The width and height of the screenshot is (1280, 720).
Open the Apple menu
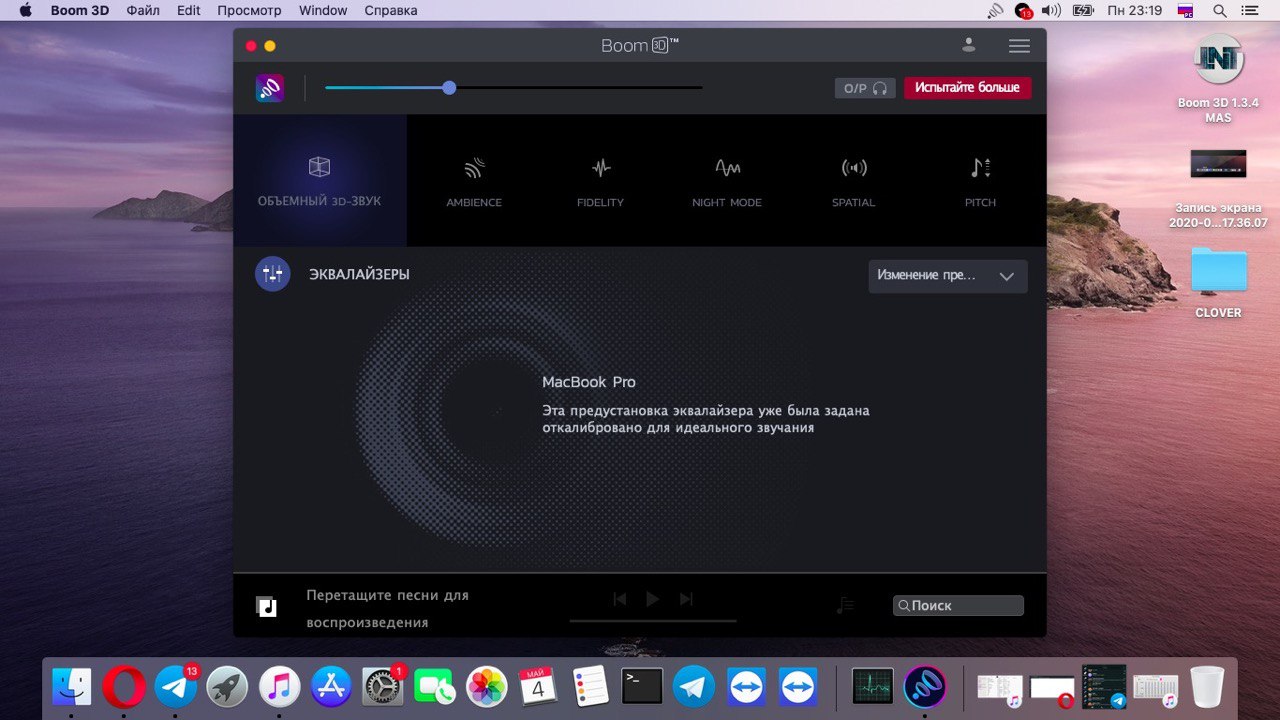pyautogui.click(x=25, y=11)
